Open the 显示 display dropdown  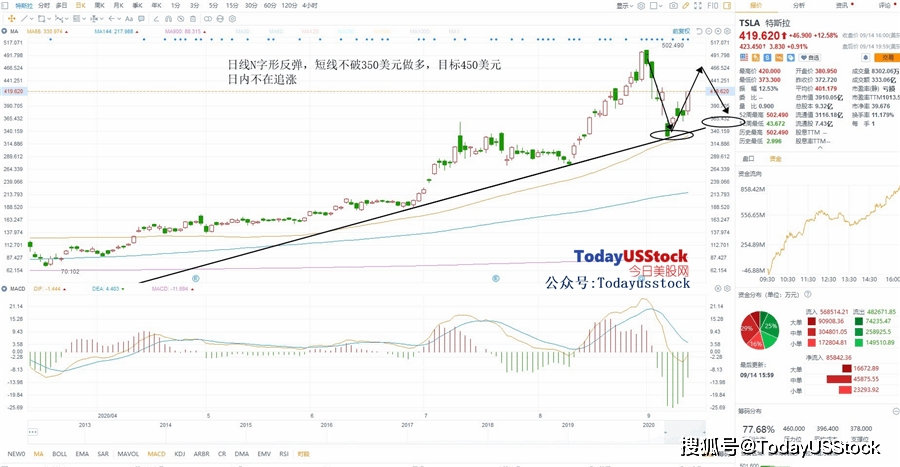point(624,6)
